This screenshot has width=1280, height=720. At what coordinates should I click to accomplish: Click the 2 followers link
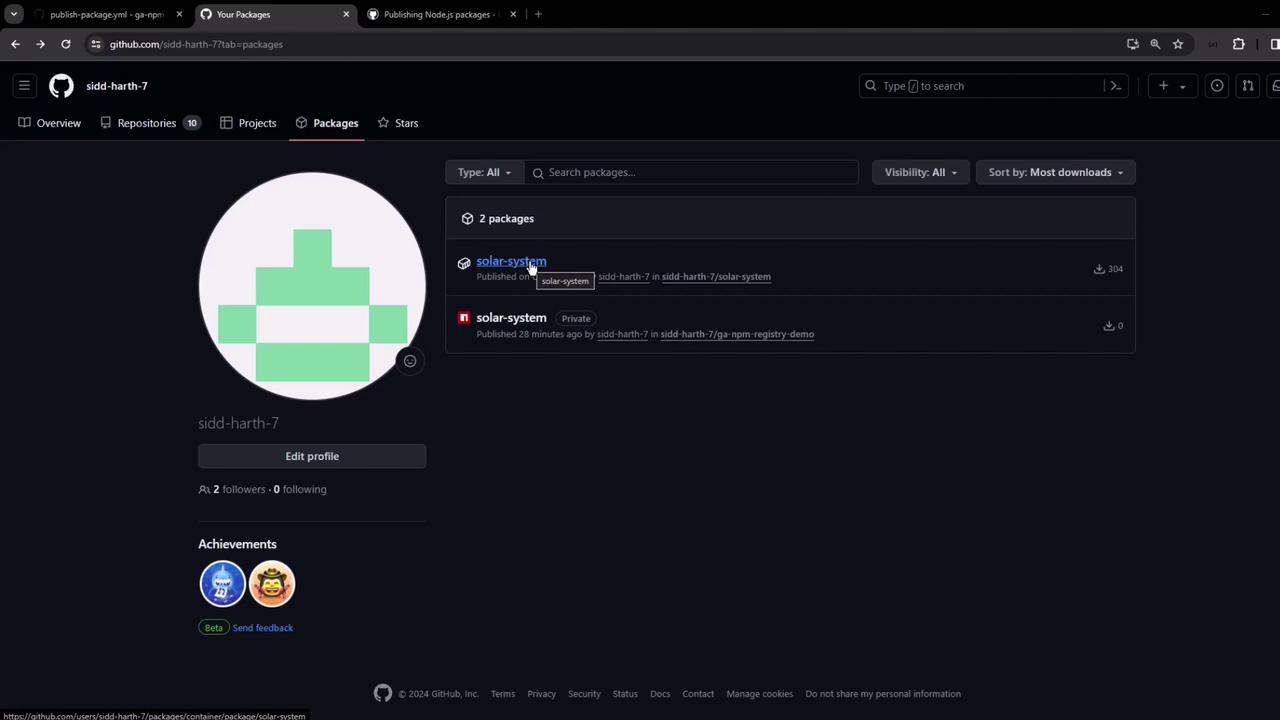[x=239, y=489]
